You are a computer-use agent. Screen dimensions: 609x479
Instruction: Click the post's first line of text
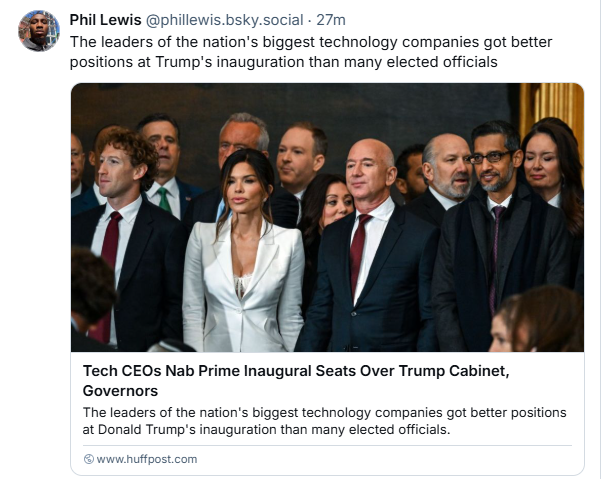(x=310, y=42)
